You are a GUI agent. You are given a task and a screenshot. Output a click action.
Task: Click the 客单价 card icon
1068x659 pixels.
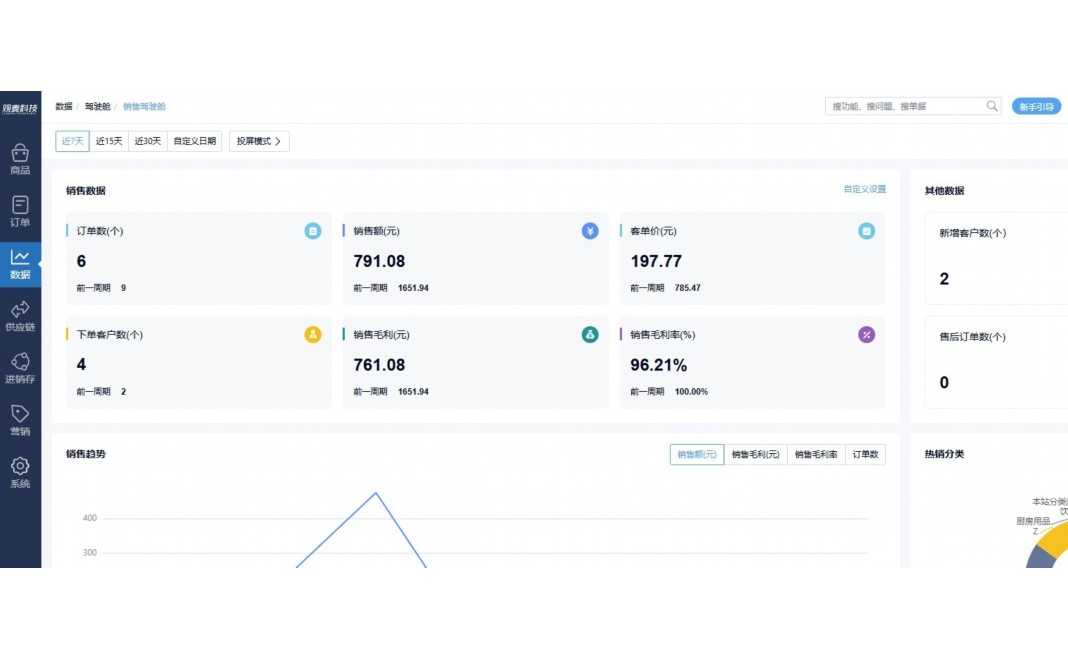[866, 231]
